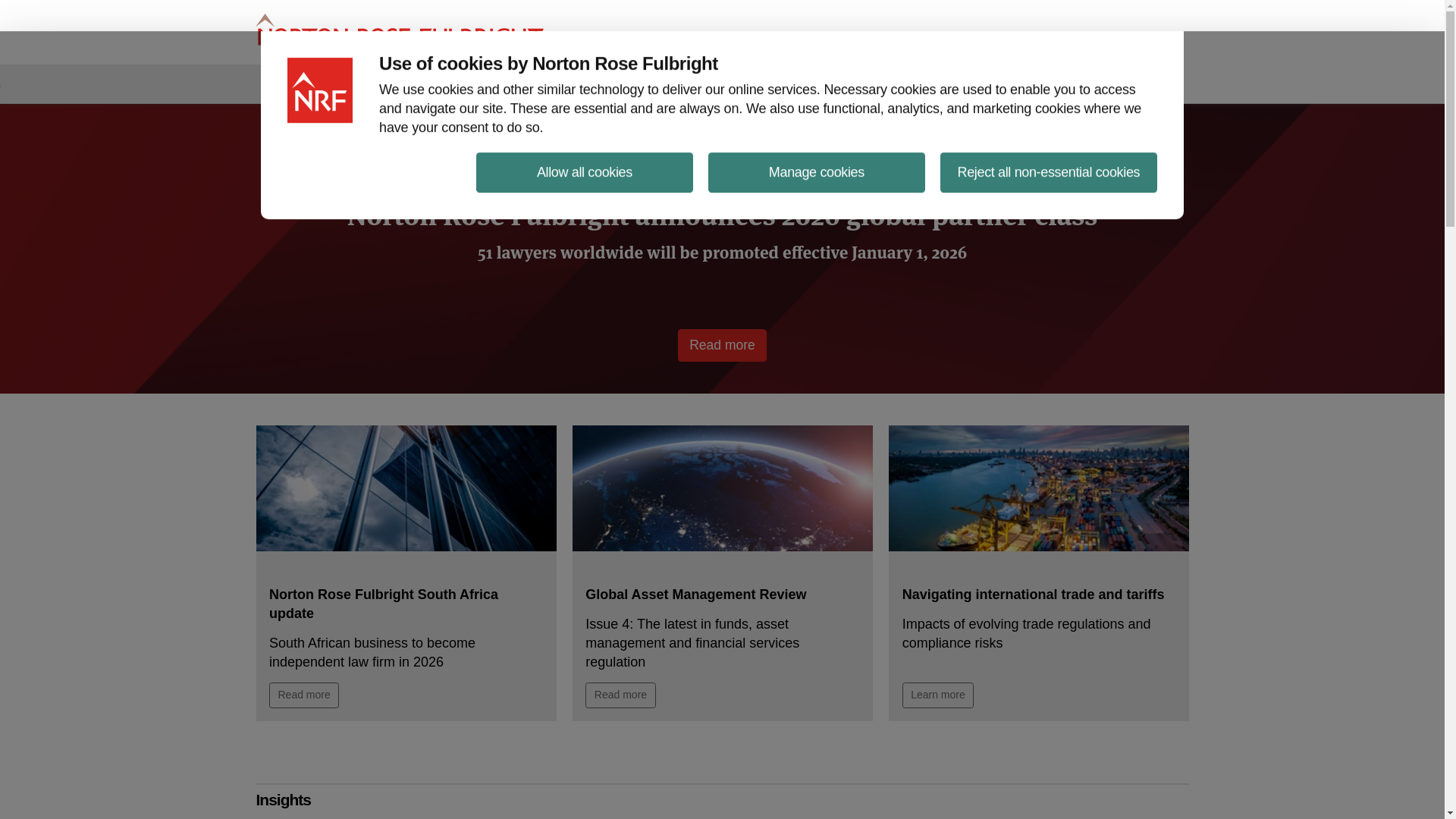Open Norton Rose Fulbright South Africa update title
This screenshot has width=1456, height=819.
pyautogui.click(x=384, y=604)
